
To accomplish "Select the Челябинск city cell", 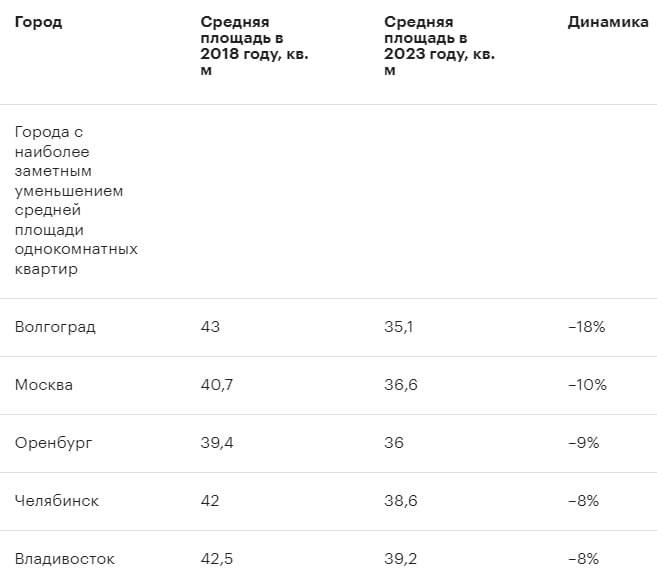I will point(57,501).
